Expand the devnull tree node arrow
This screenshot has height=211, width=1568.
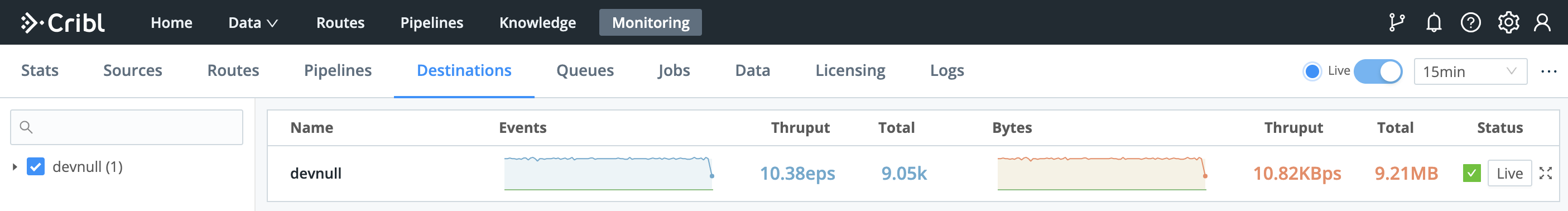pos(15,166)
